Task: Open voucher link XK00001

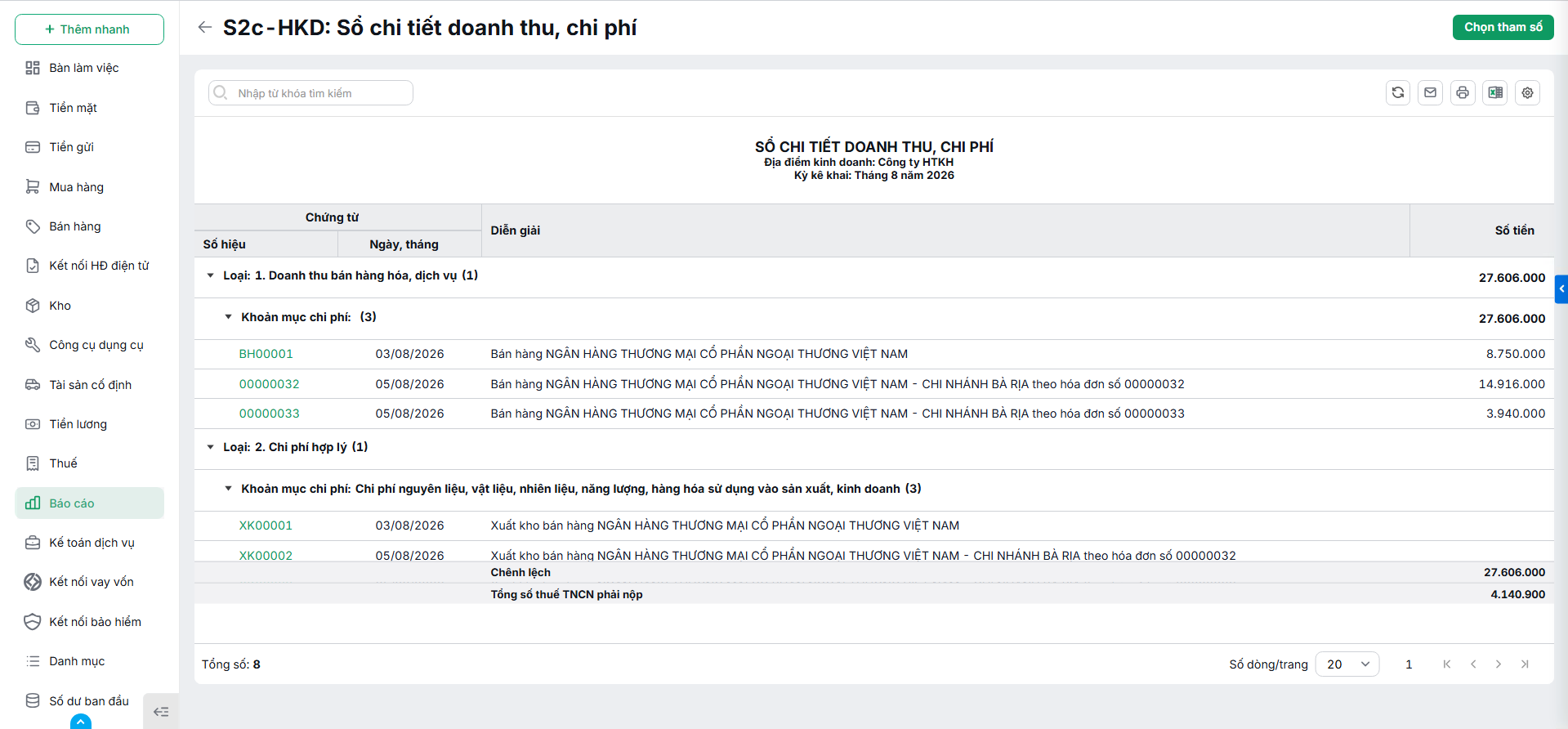Action: tap(266, 526)
